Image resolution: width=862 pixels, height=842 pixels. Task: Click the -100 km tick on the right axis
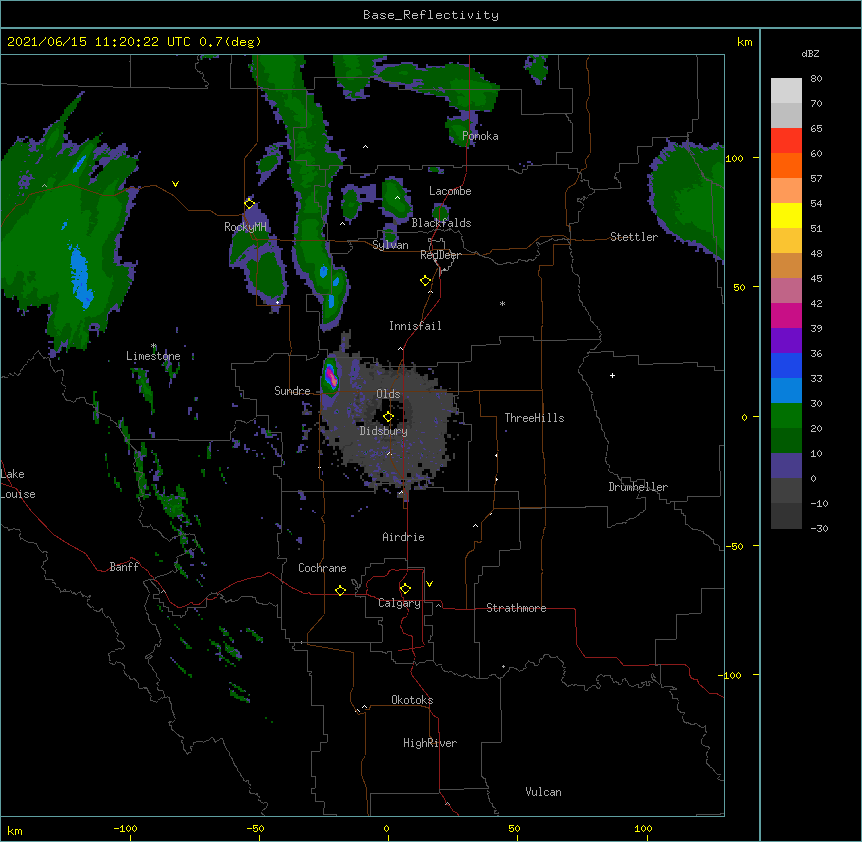[731, 675]
